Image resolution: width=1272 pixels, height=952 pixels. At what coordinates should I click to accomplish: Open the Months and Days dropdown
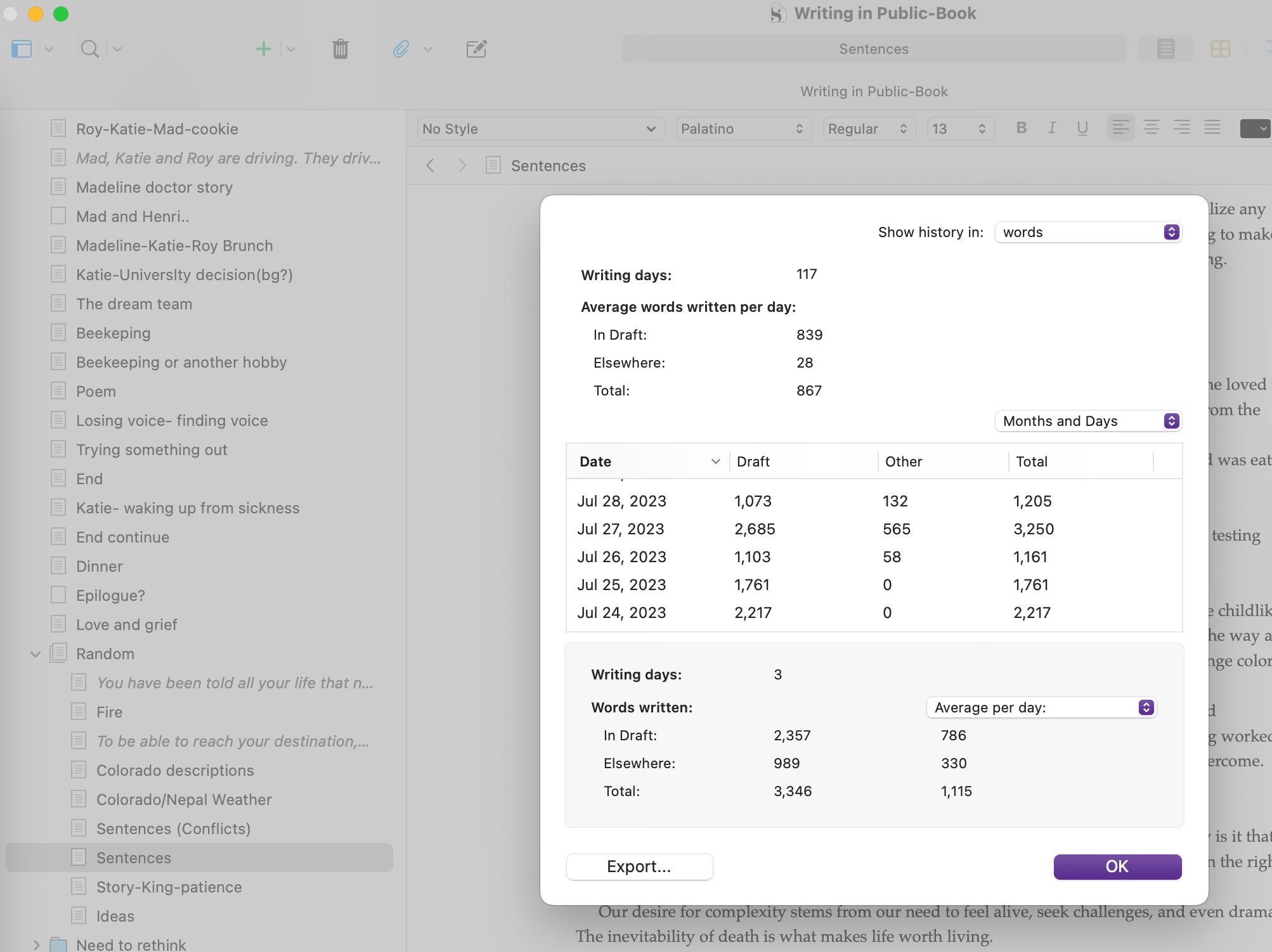point(1088,421)
